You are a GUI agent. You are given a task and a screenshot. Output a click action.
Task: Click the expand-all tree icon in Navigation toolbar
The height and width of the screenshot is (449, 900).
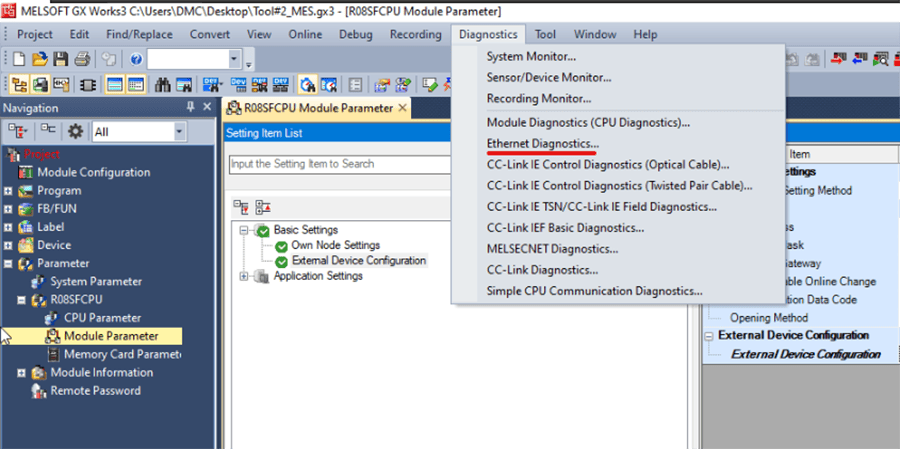click(x=20, y=131)
